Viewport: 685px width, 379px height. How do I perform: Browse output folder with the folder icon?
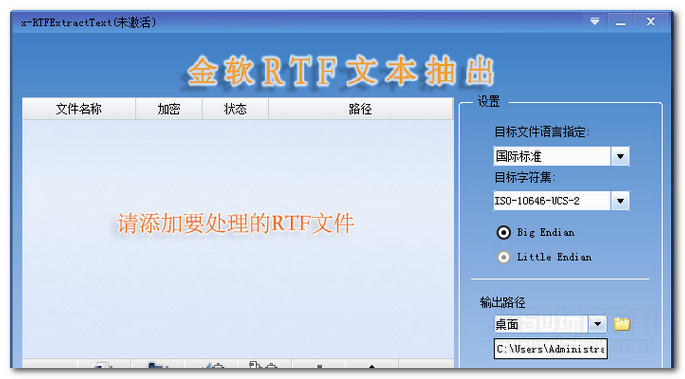[x=622, y=324]
